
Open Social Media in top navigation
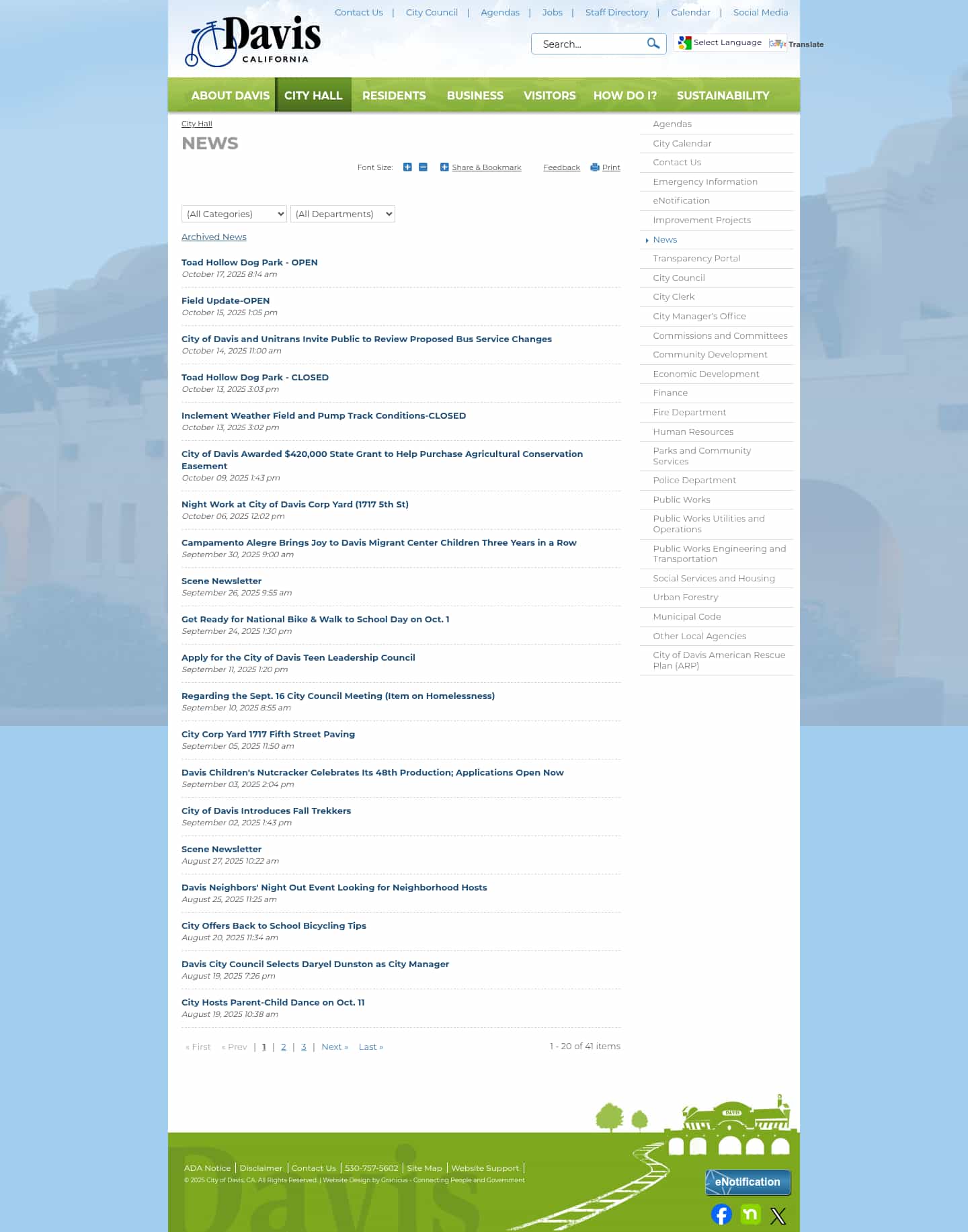(761, 12)
